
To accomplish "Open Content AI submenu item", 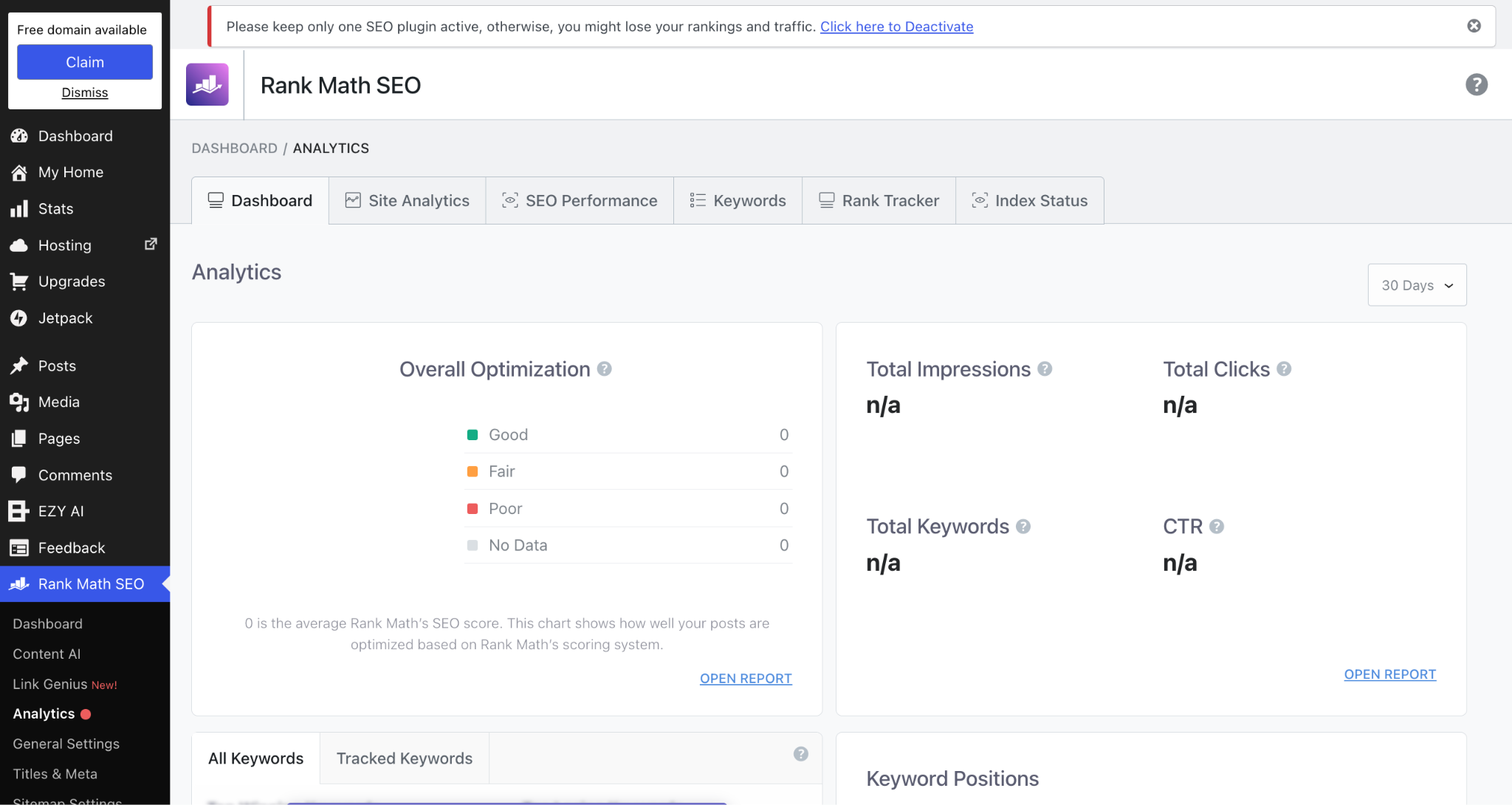I will (x=47, y=654).
